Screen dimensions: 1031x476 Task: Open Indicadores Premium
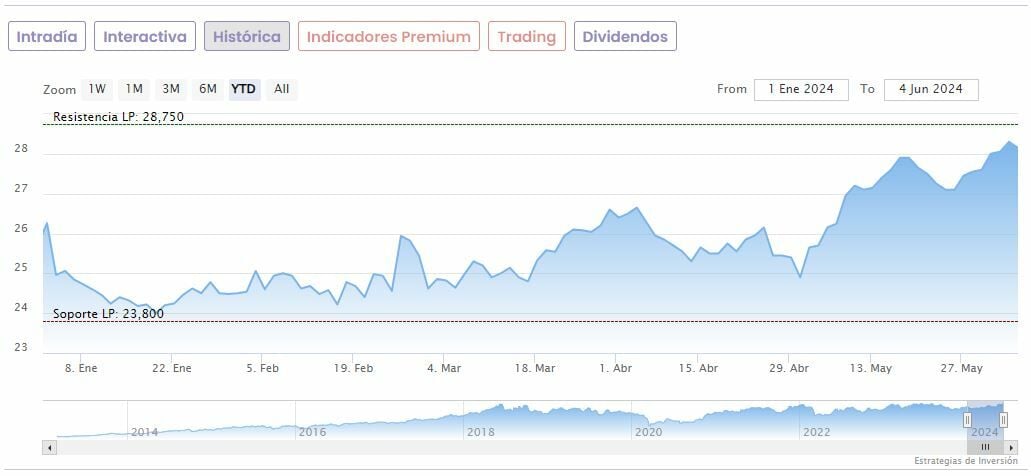point(388,37)
